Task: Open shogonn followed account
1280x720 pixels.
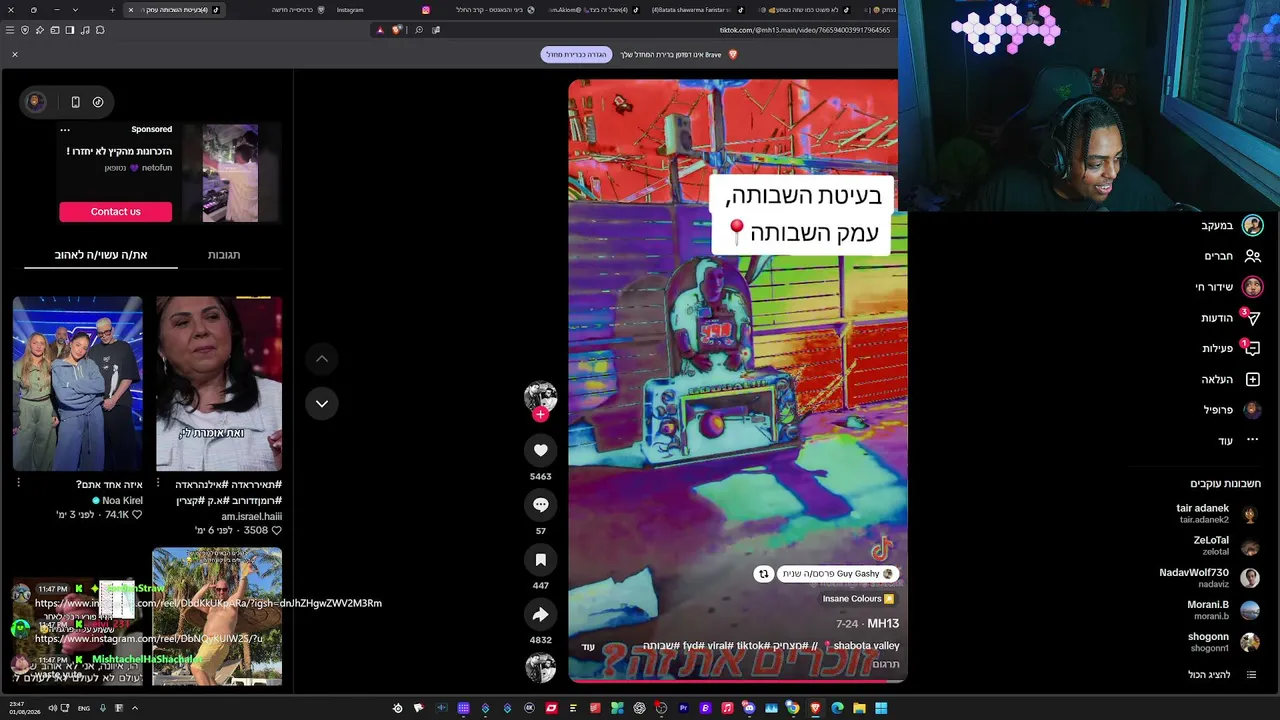Action: [x=1222, y=642]
